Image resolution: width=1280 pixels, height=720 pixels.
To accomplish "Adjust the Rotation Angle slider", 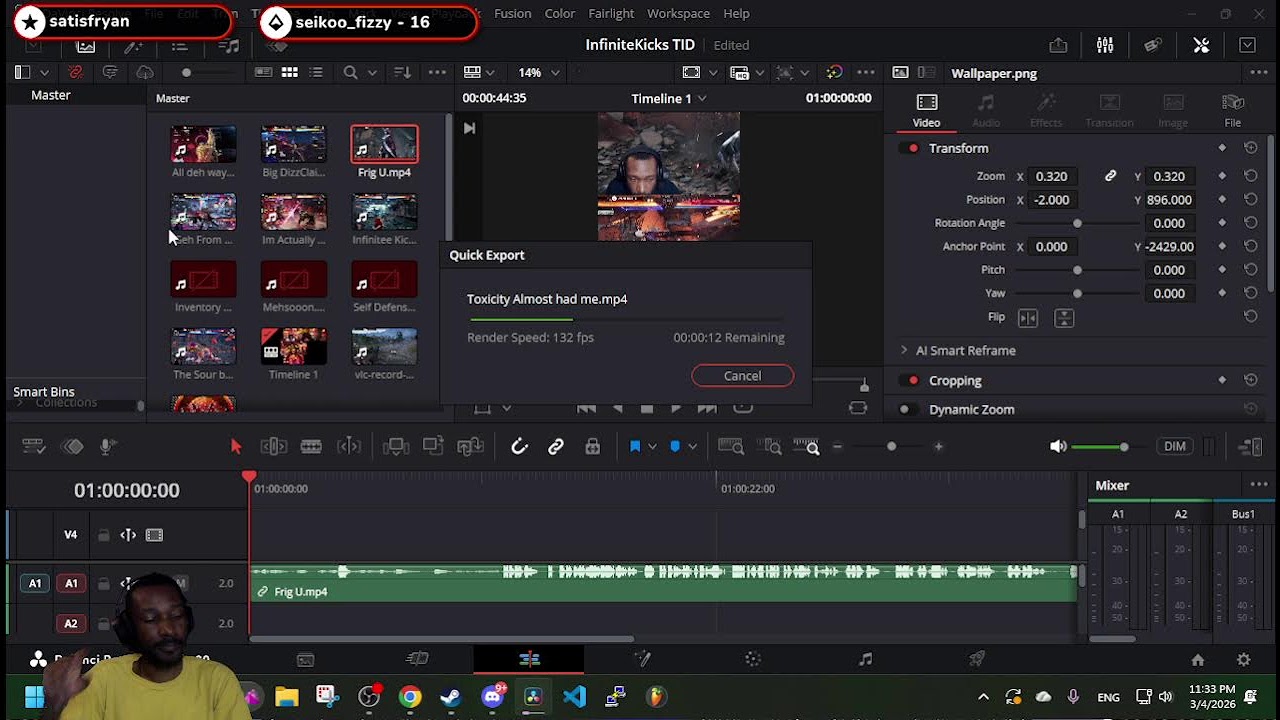I will [1077, 223].
